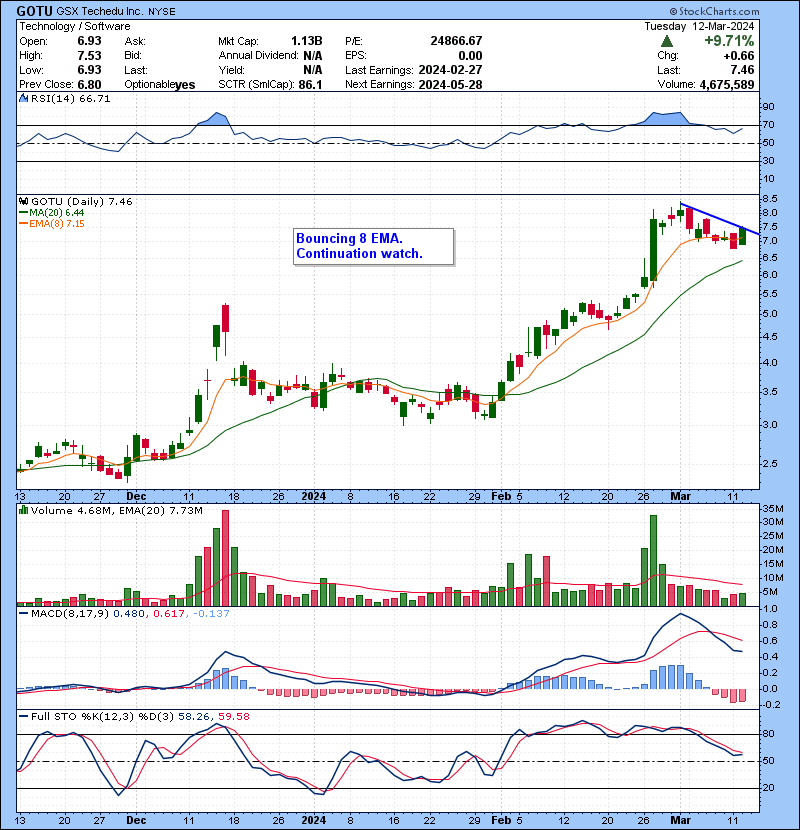Image resolution: width=800 pixels, height=830 pixels.
Task: Click the 8.5 price axis label
Action: [769, 199]
